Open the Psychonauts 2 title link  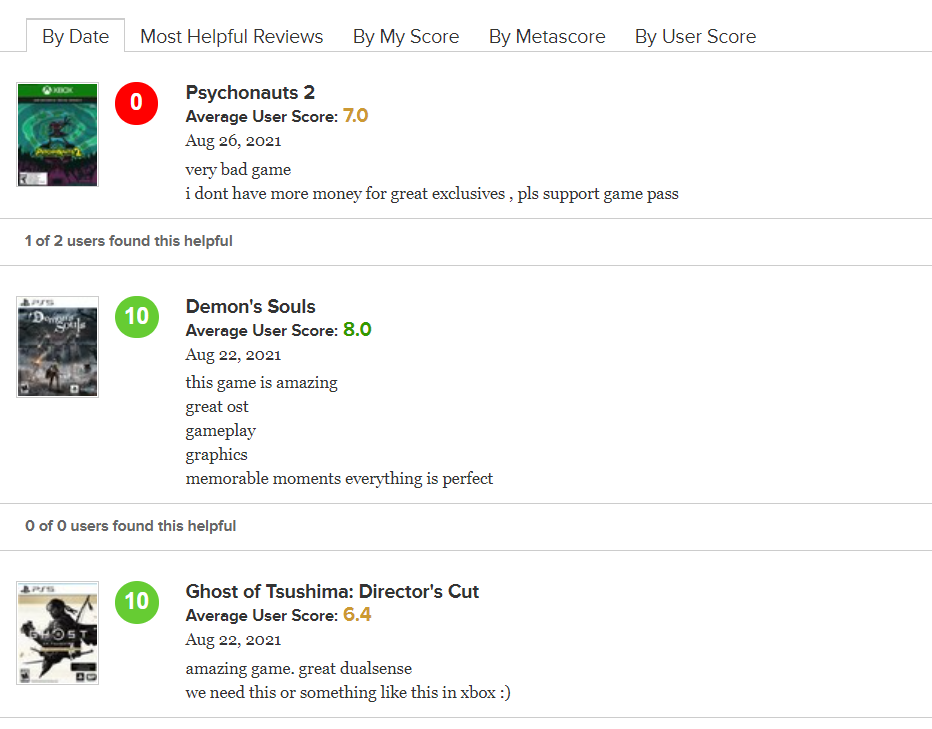[250, 93]
